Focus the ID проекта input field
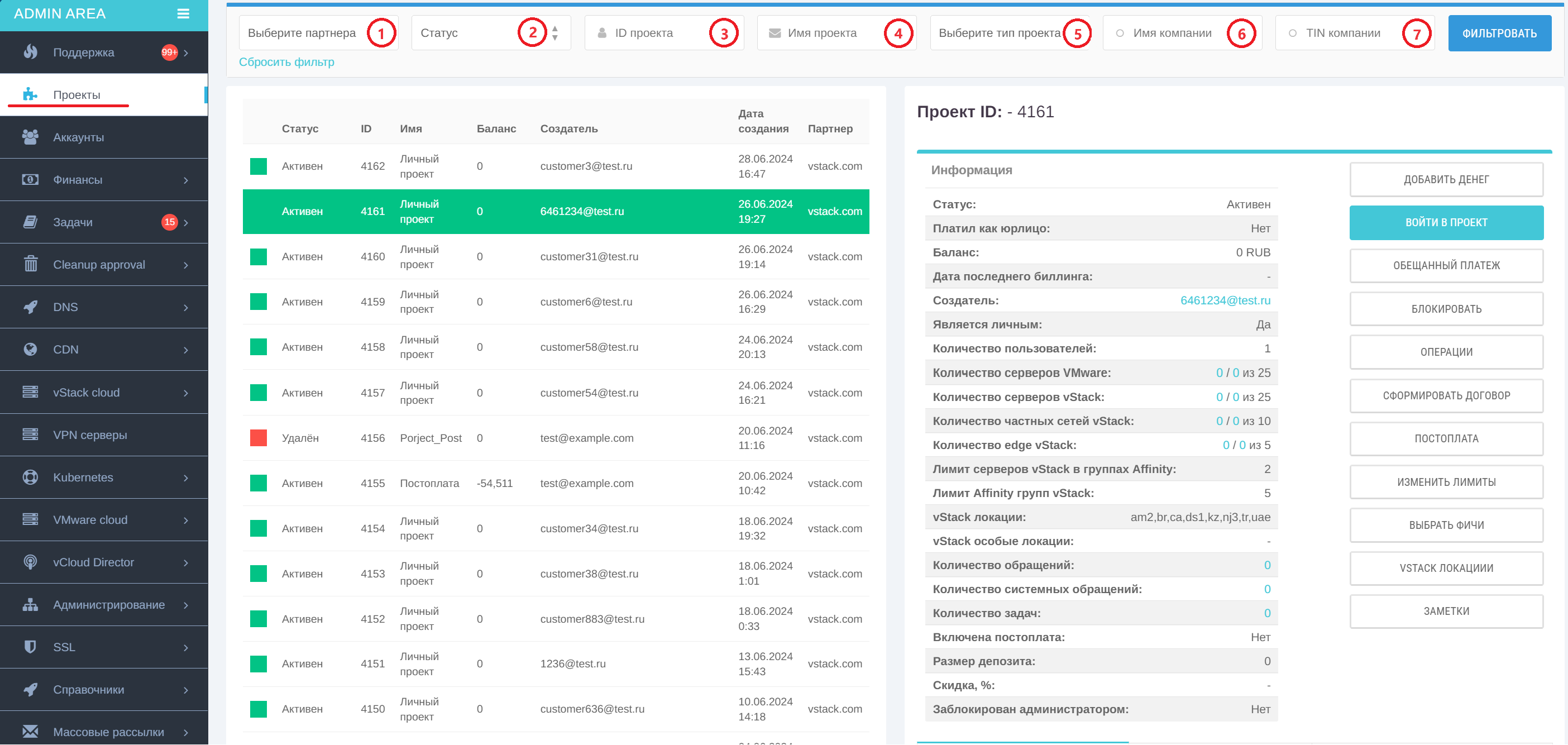 click(663, 33)
